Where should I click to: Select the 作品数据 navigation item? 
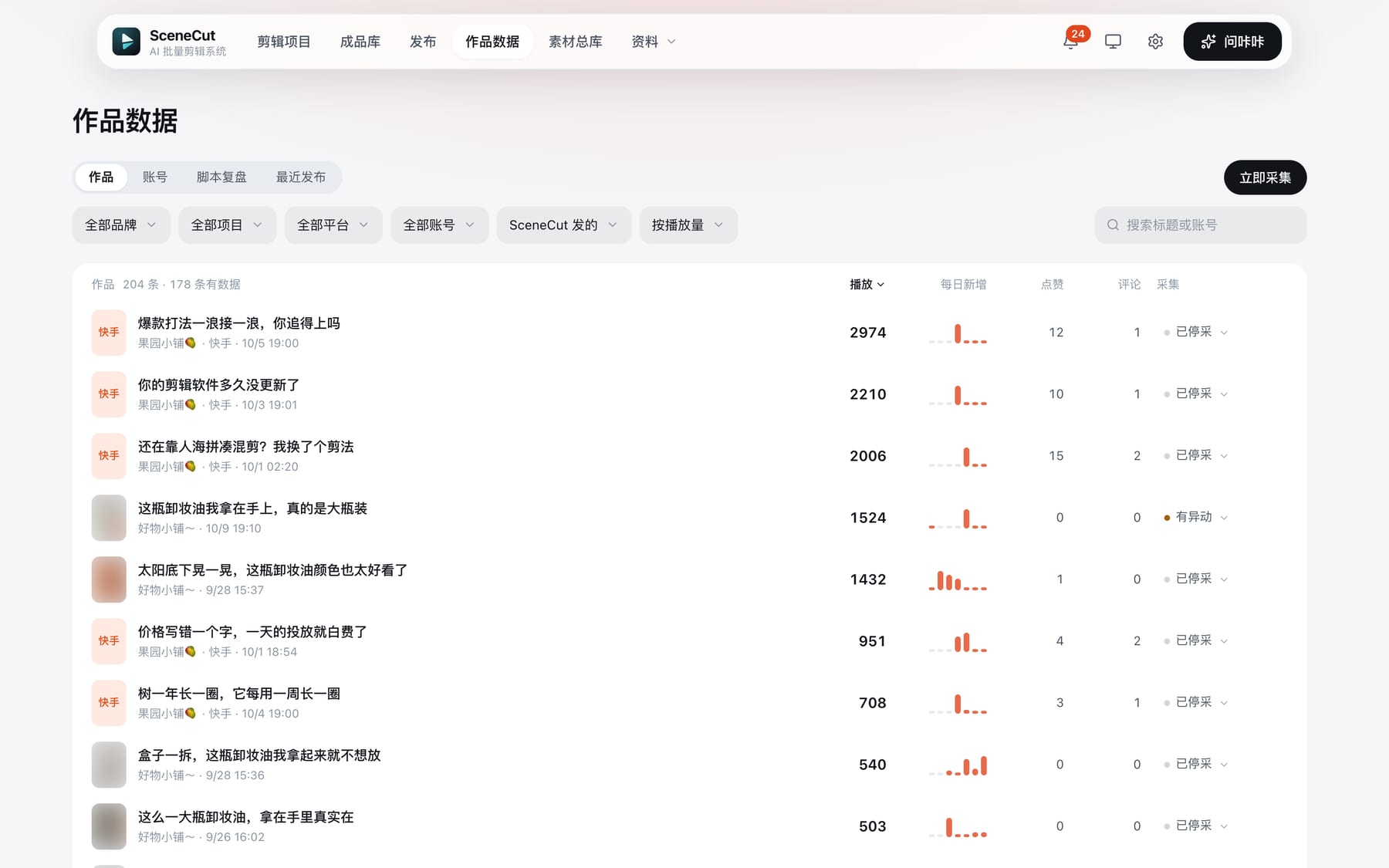pos(492,42)
